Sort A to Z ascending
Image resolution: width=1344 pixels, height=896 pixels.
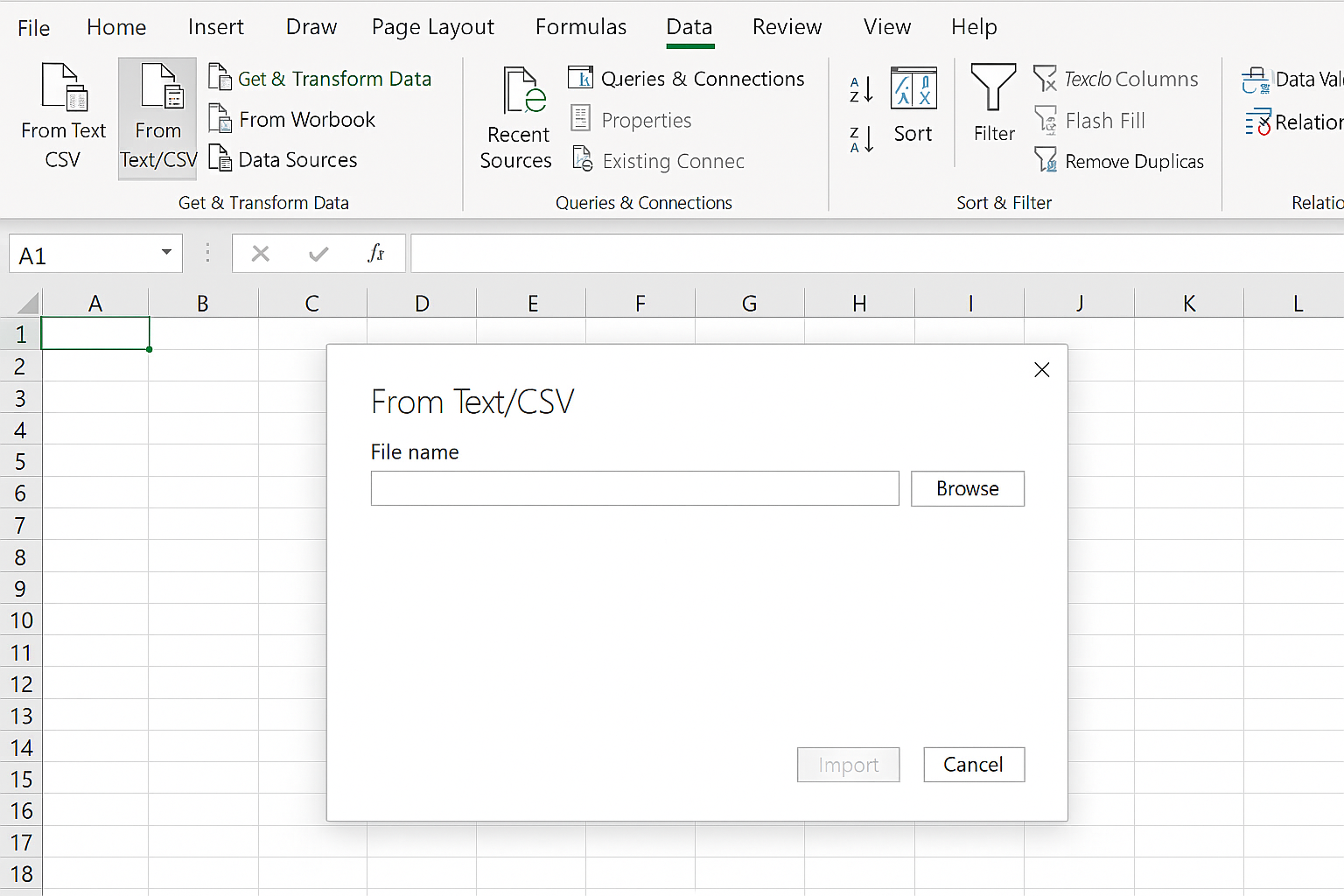click(x=861, y=89)
